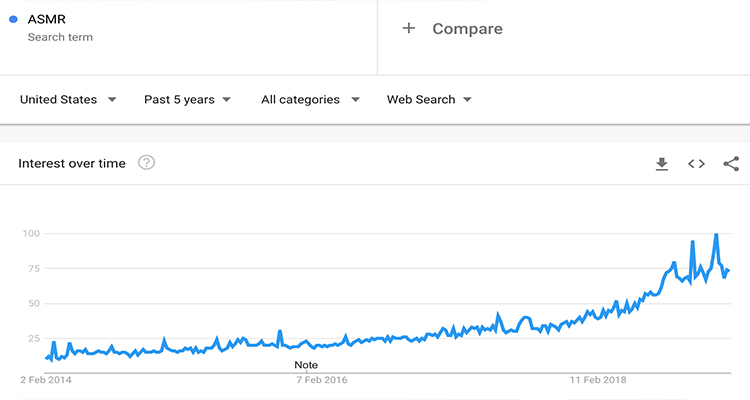Click the 75 axis value label
Image resolution: width=750 pixels, height=400 pixels.
tap(31, 269)
